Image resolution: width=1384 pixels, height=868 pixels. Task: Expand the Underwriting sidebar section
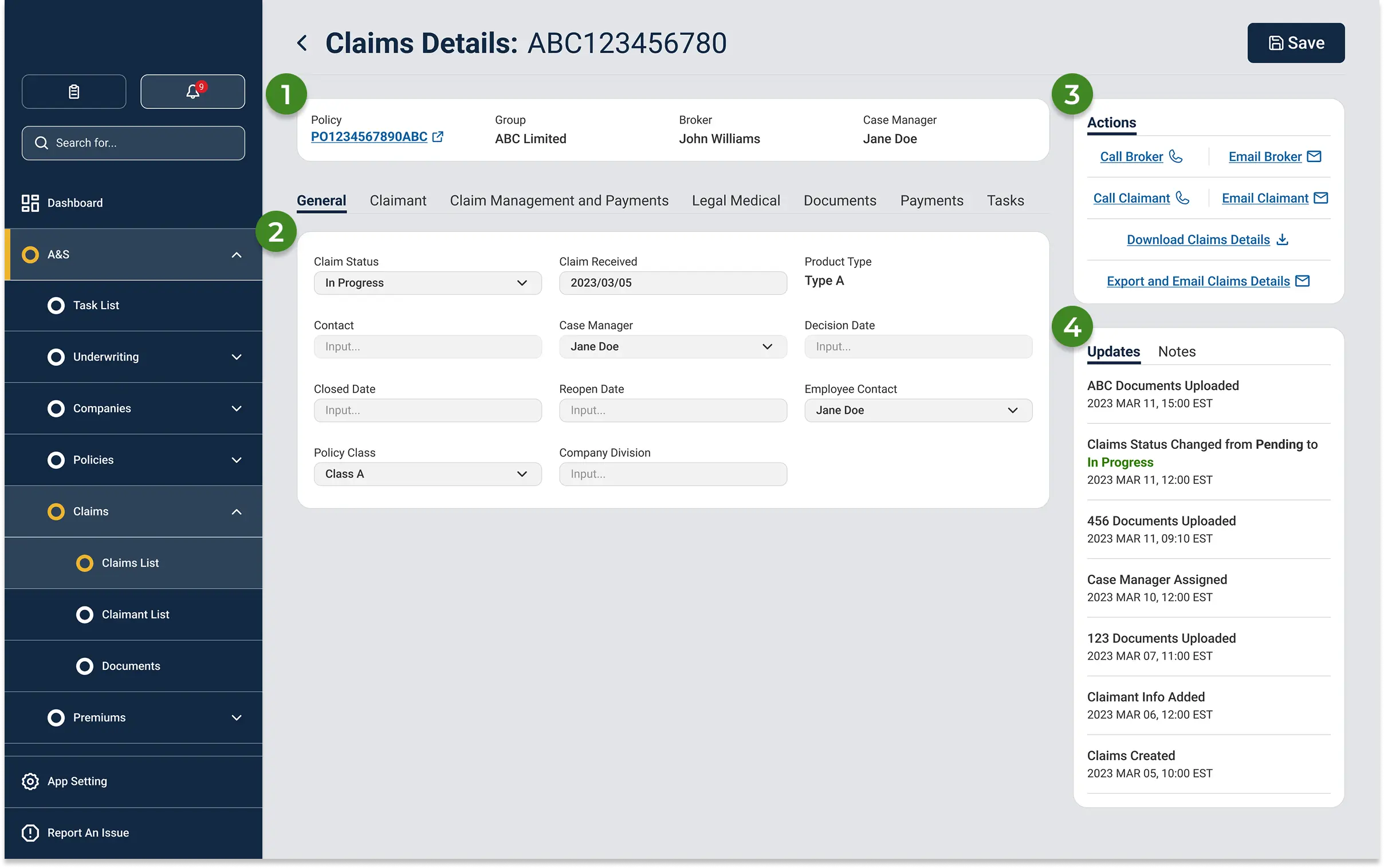(x=236, y=357)
